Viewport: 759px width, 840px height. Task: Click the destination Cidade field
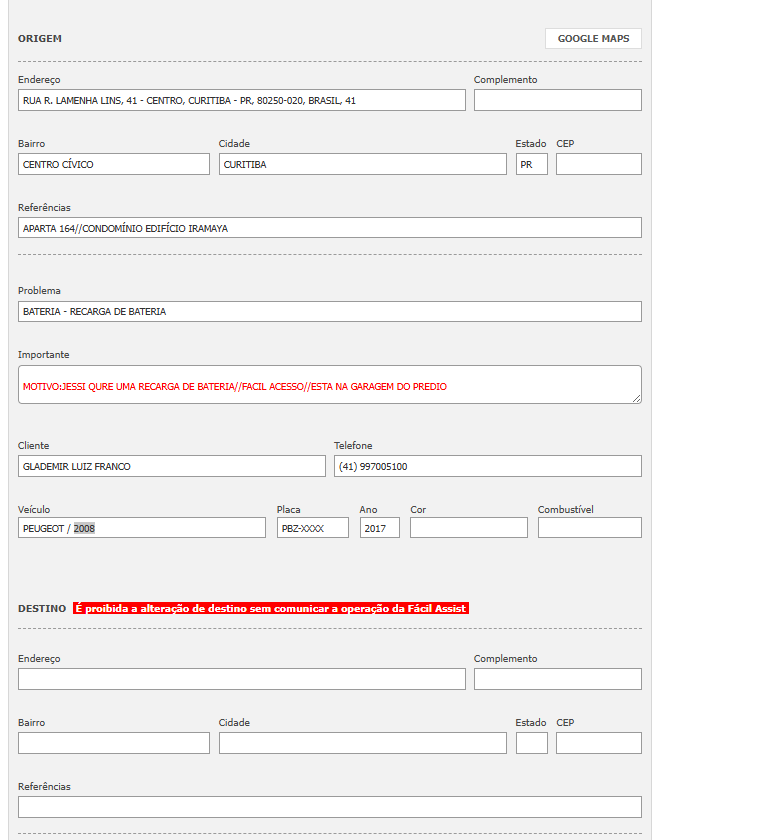coord(363,743)
